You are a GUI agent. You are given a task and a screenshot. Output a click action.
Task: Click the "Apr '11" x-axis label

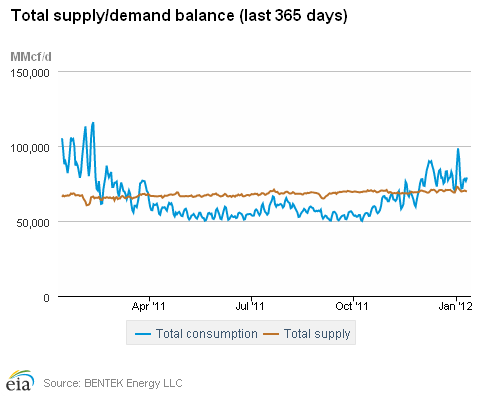click(149, 306)
